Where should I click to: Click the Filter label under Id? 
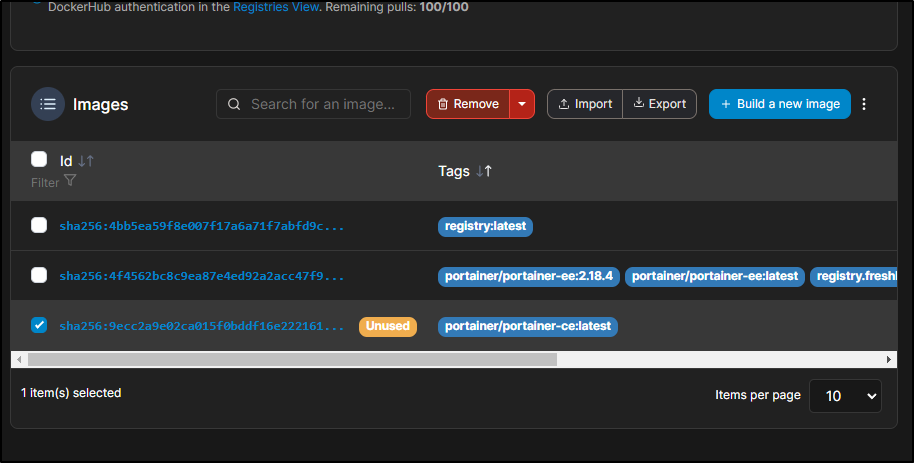tap(45, 183)
